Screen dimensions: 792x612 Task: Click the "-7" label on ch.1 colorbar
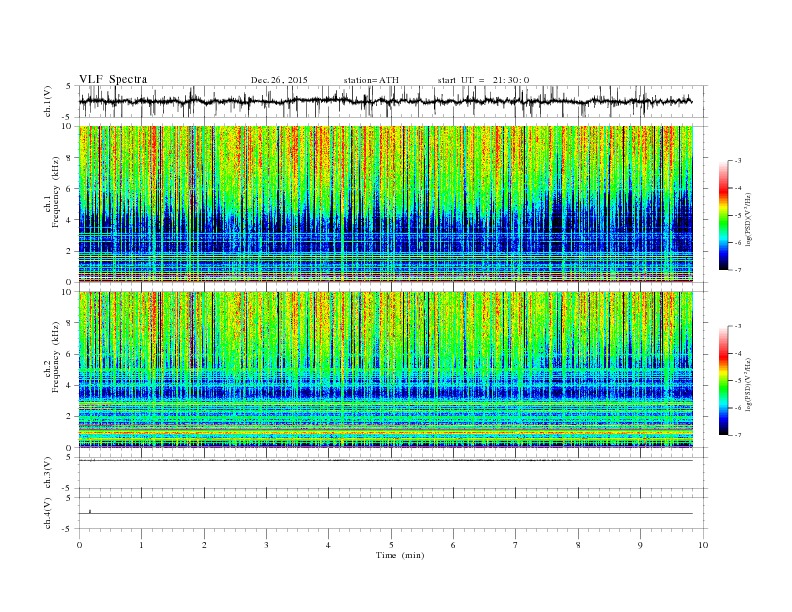(738, 270)
